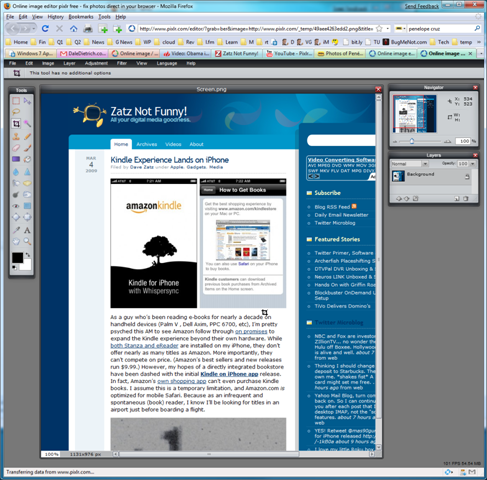Select the Brush tool

27,148
